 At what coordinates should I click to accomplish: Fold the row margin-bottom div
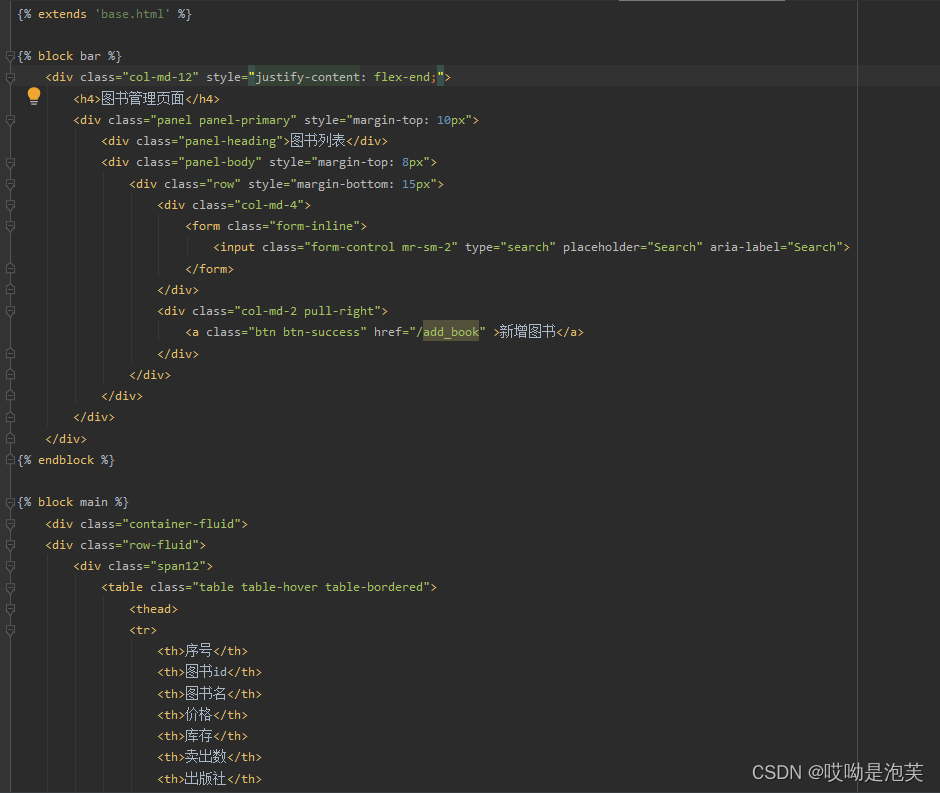[10, 184]
